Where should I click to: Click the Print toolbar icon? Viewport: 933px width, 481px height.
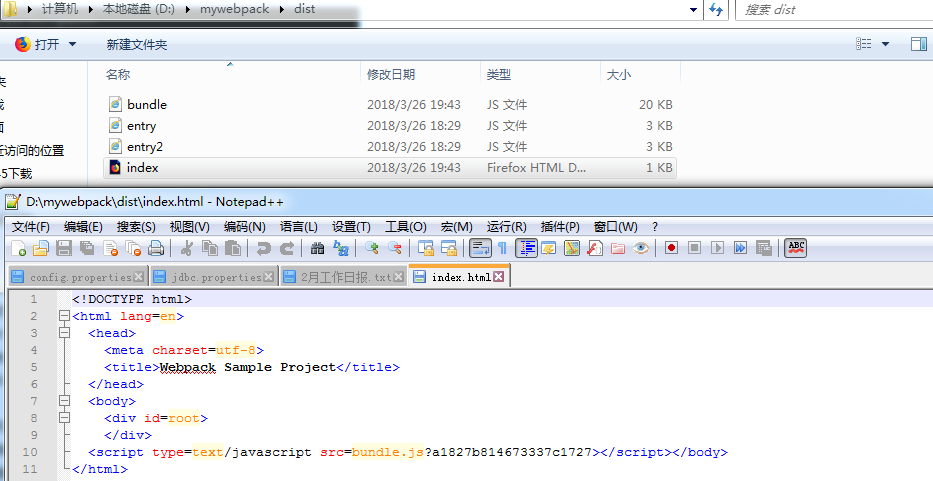156,248
